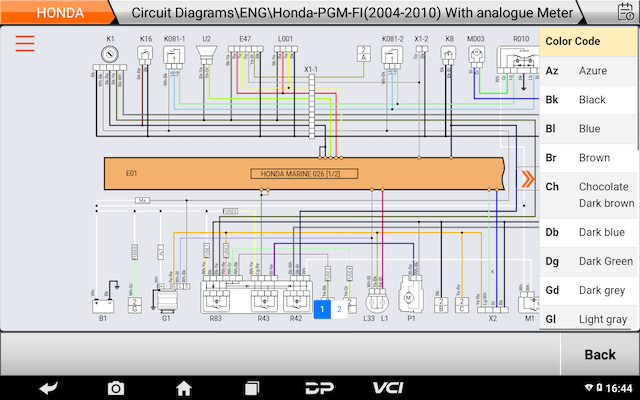Select the Dg Dark Green row
Image resolution: width=640 pixels, height=400 pixels.
click(x=588, y=261)
